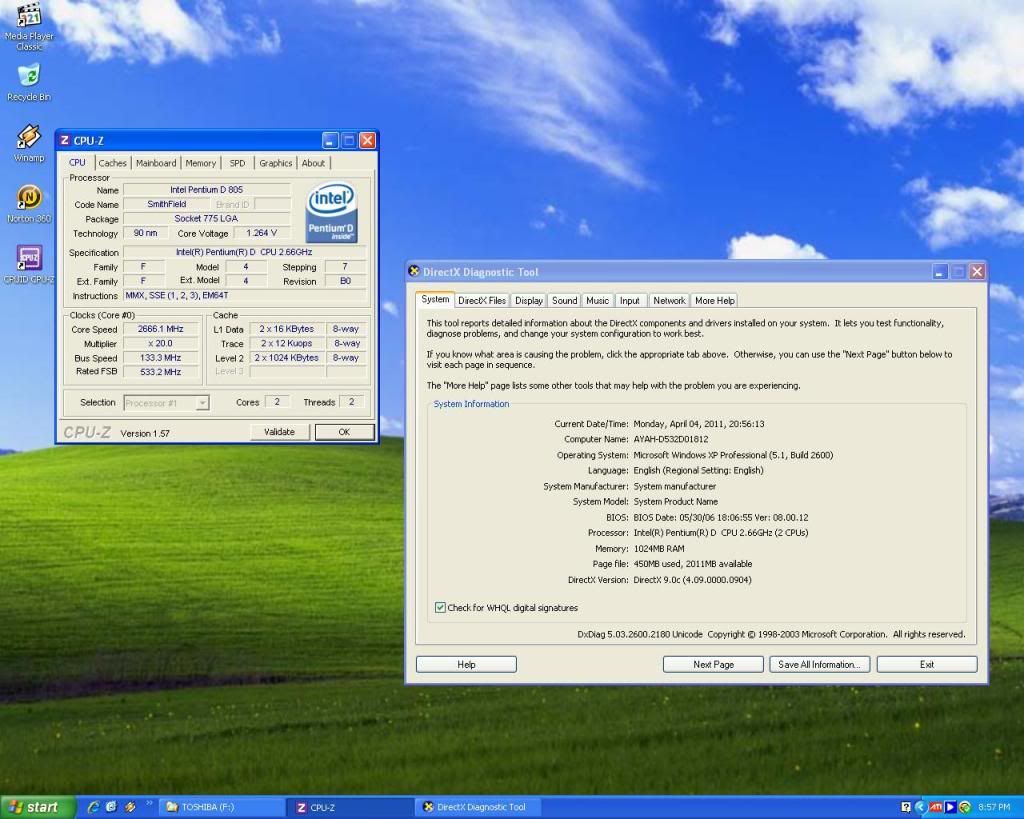Switch to the Caches tab in CPU-Z
The width and height of the screenshot is (1024, 819).
pos(112,163)
